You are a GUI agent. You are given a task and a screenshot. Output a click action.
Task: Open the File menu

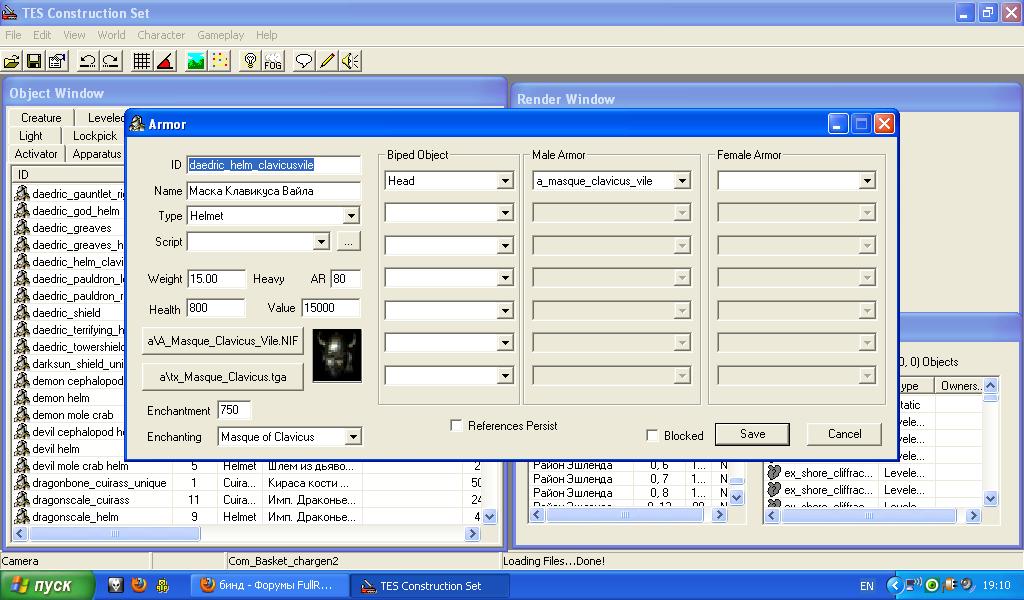tap(13, 35)
